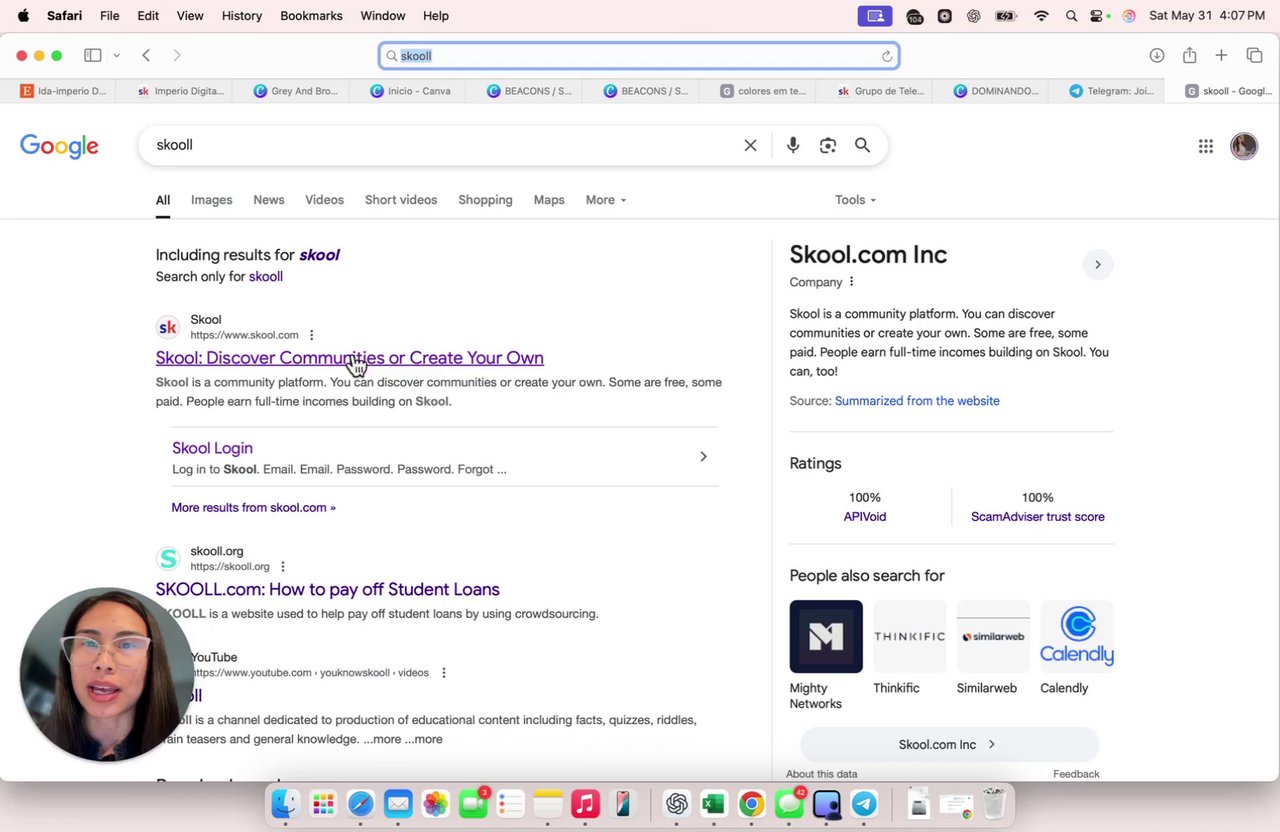Select the Mighty Networks thumbnail
Image resolution: width=1280 pixels, height=832 pixels.
[x=826, y=637]
